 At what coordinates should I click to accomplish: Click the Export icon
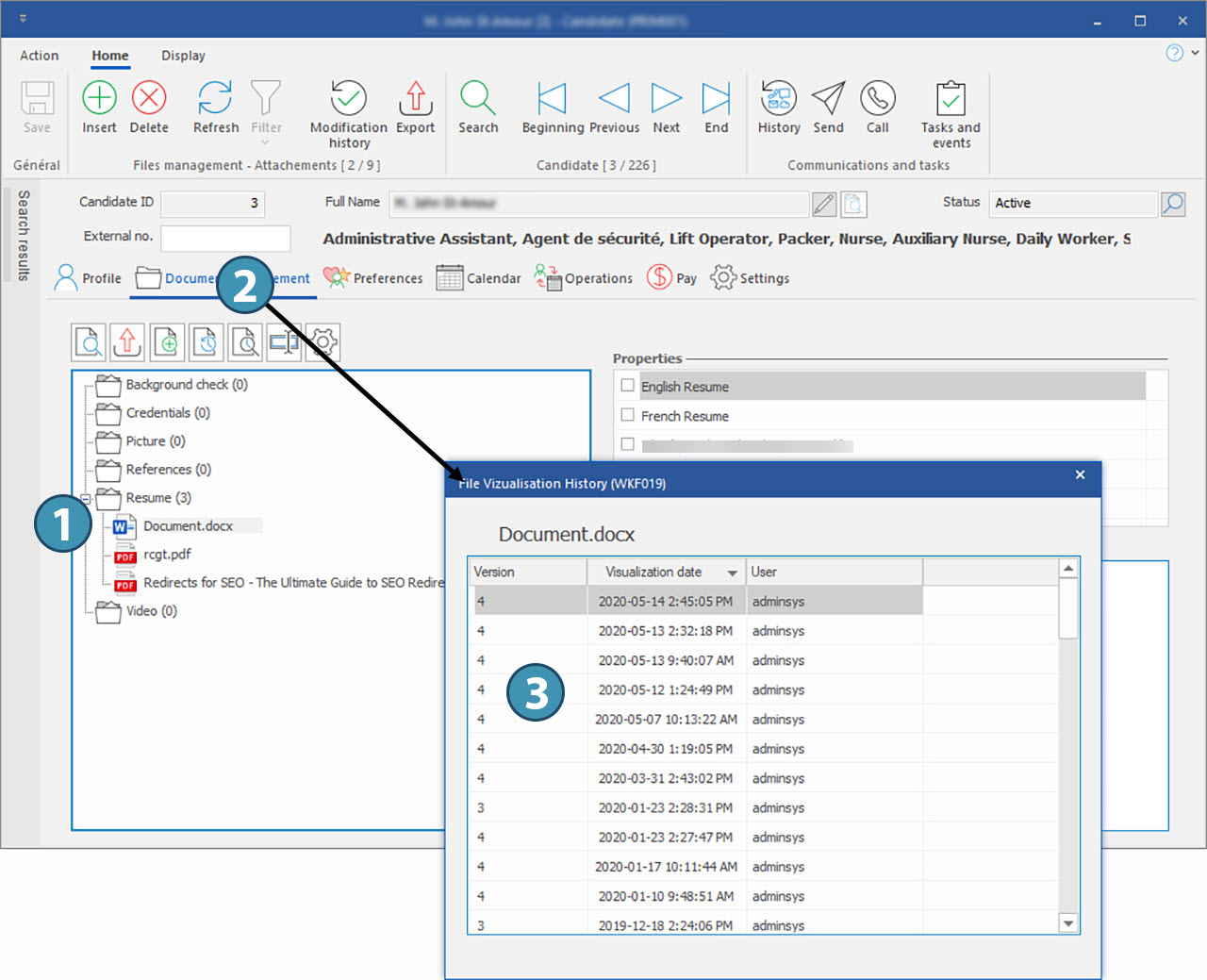(x=415, y=98)
